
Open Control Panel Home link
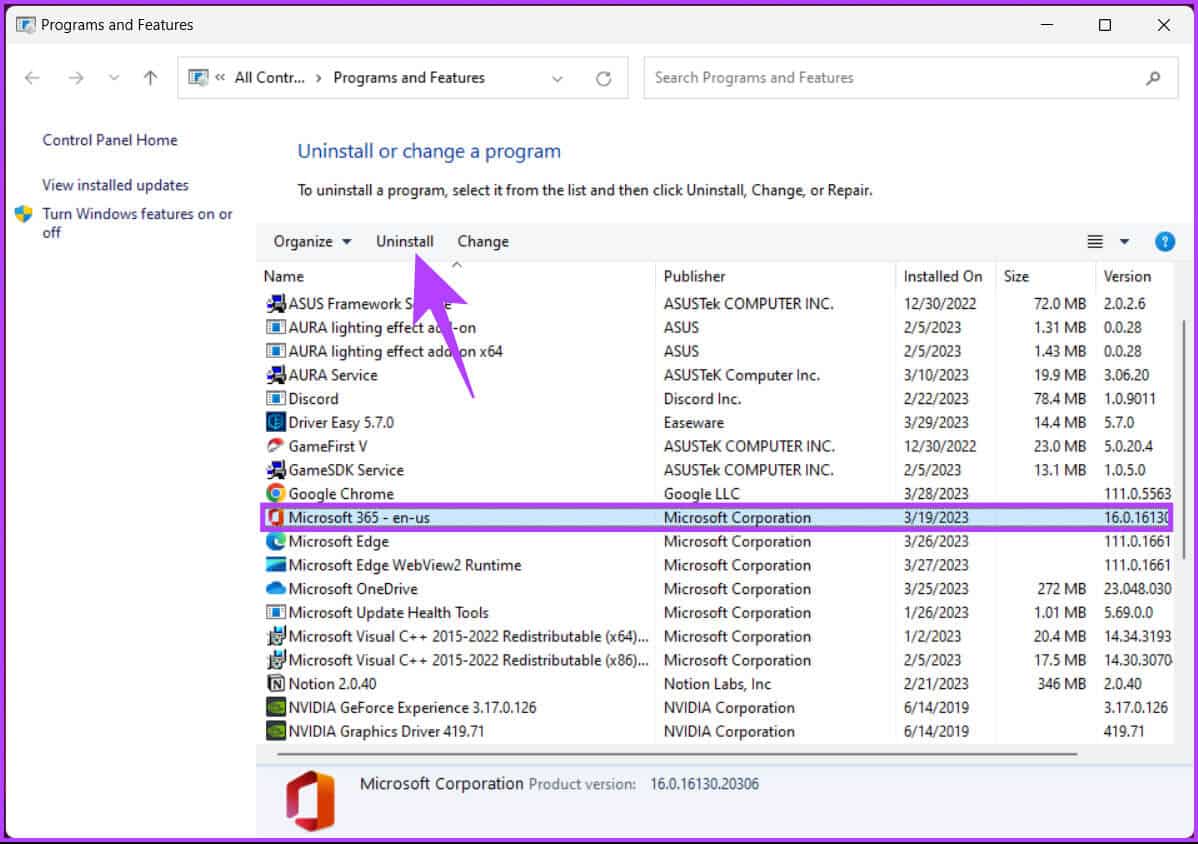click(110, 141)
